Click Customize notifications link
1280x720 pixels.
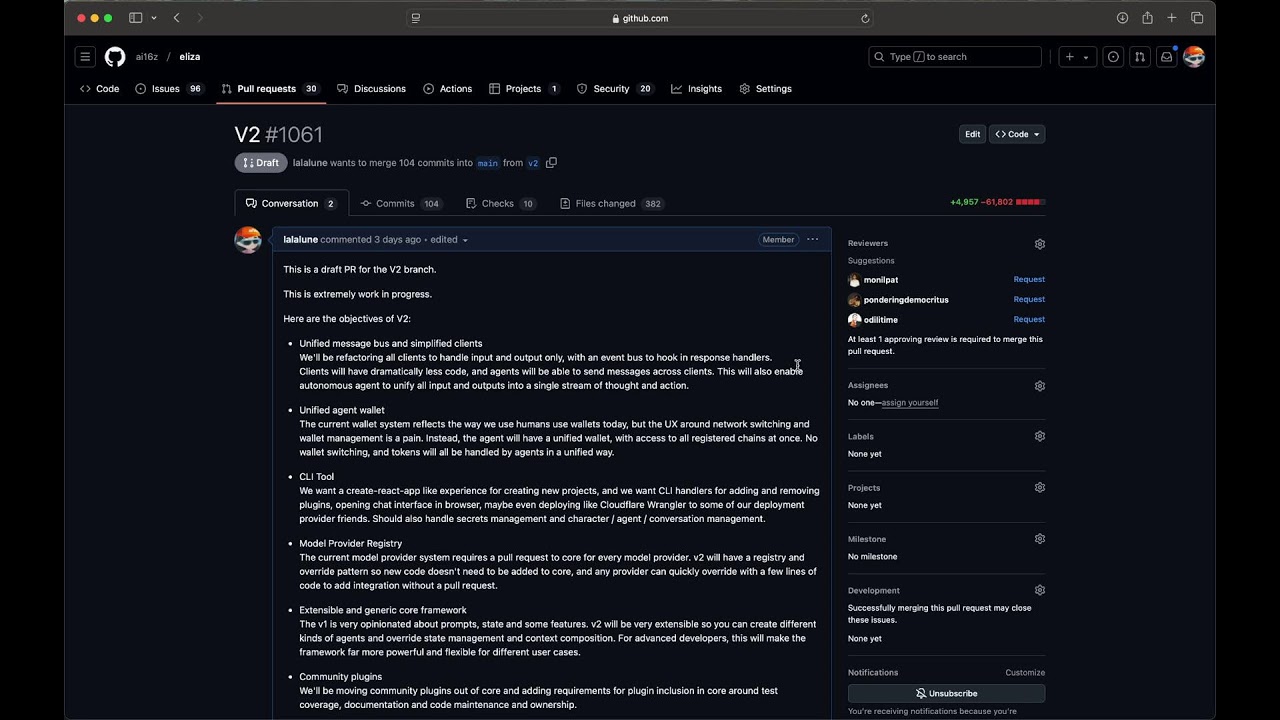pyautogui.click(x=1025, y=673)
